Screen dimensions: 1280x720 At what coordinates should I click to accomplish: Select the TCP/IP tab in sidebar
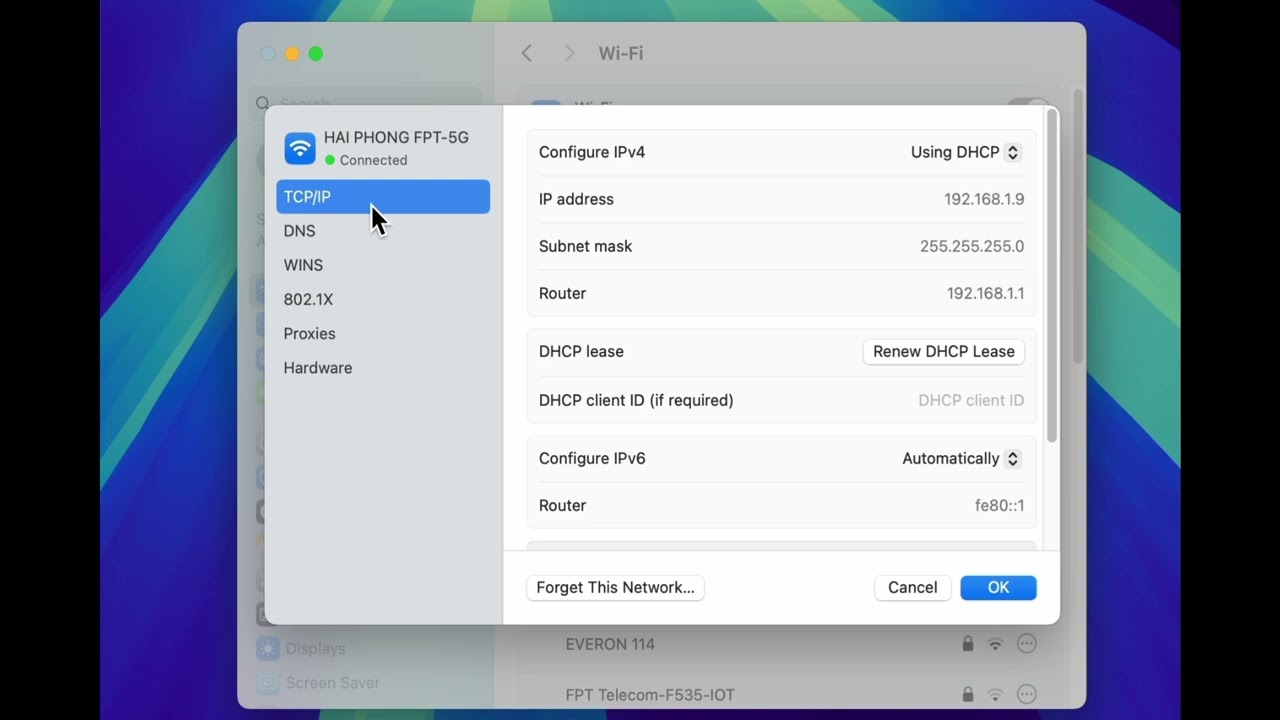(383, 197)
